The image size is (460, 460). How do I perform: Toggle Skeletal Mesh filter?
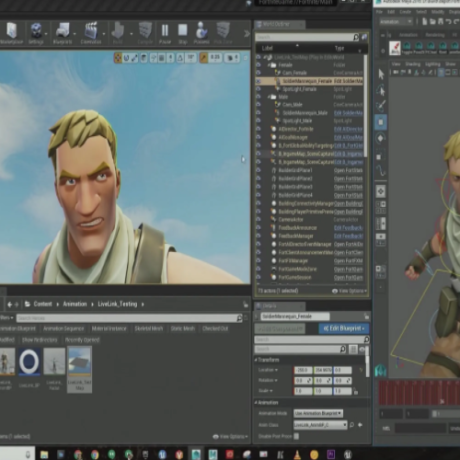pyautogui.click(x=149, y=329)
